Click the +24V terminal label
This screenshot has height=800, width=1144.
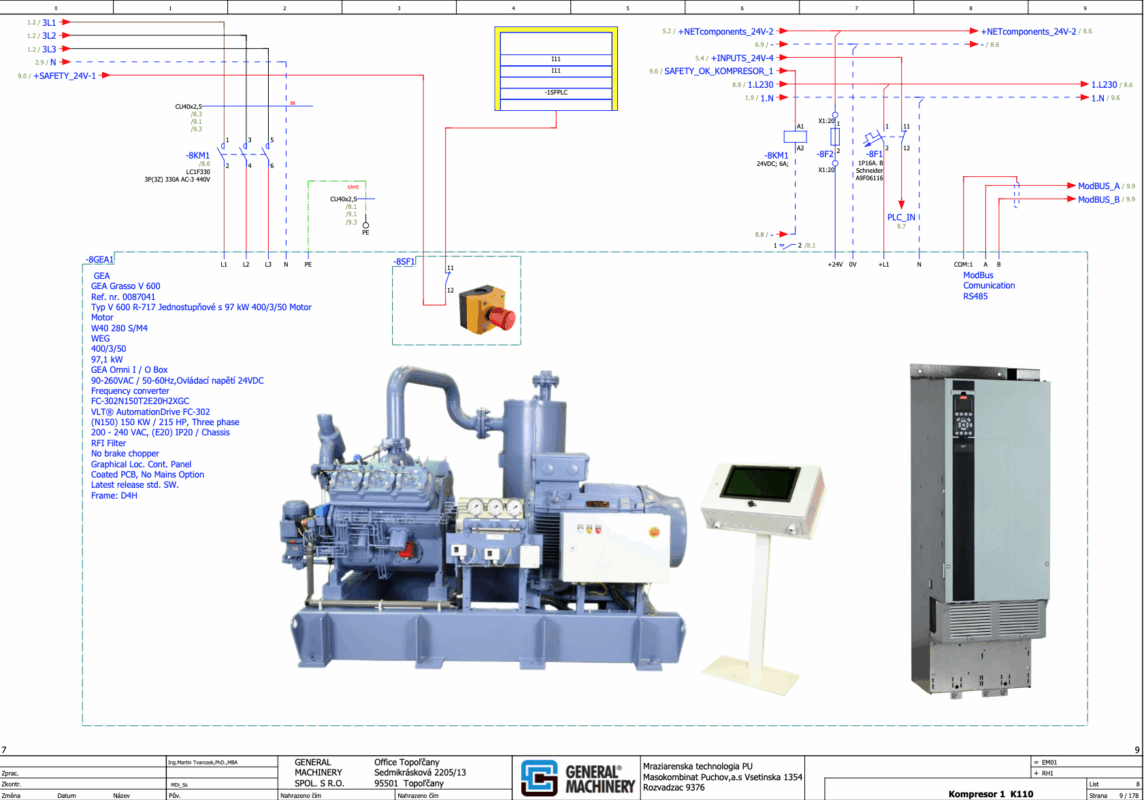(835, 265)
